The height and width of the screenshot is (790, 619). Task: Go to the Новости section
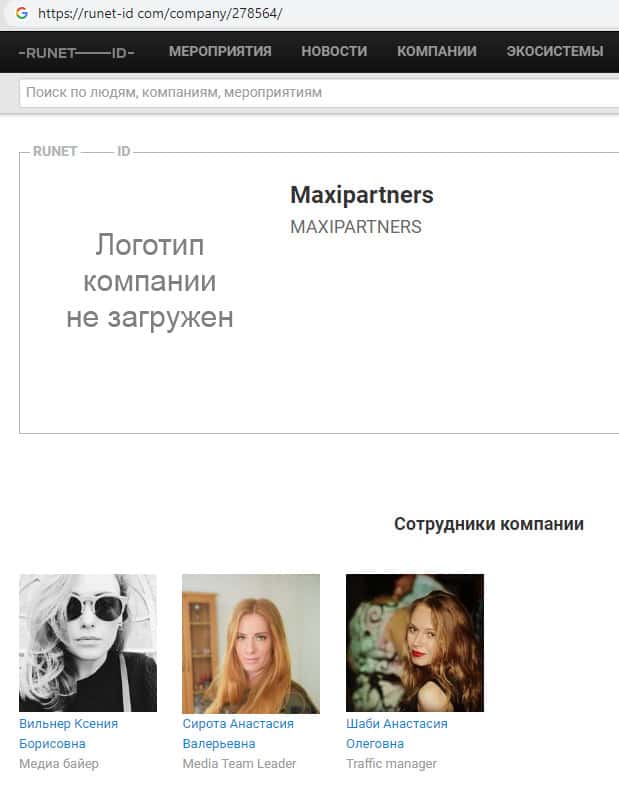pos(334,51)
